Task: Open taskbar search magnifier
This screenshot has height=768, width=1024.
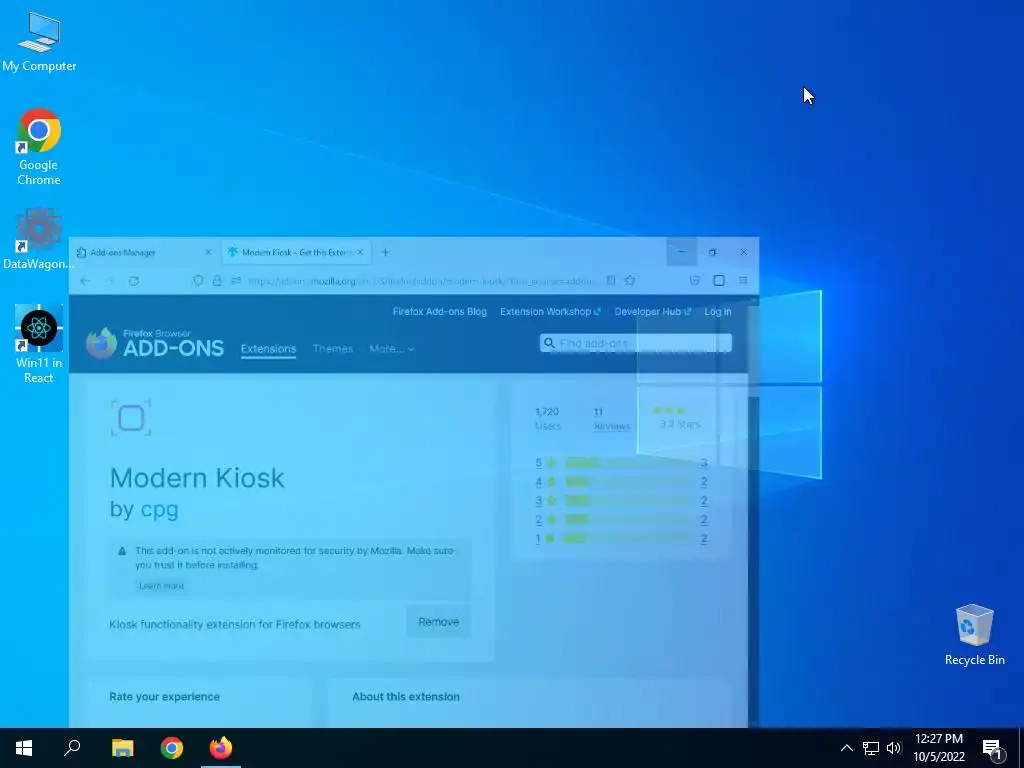Action: [72, 748]
